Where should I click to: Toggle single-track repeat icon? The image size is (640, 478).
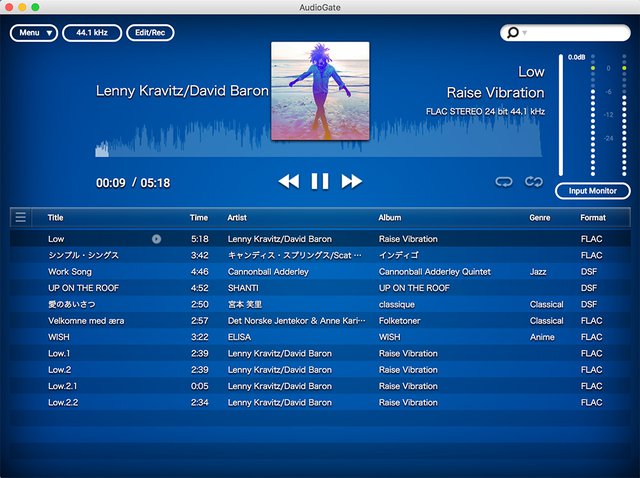point(504,182)
